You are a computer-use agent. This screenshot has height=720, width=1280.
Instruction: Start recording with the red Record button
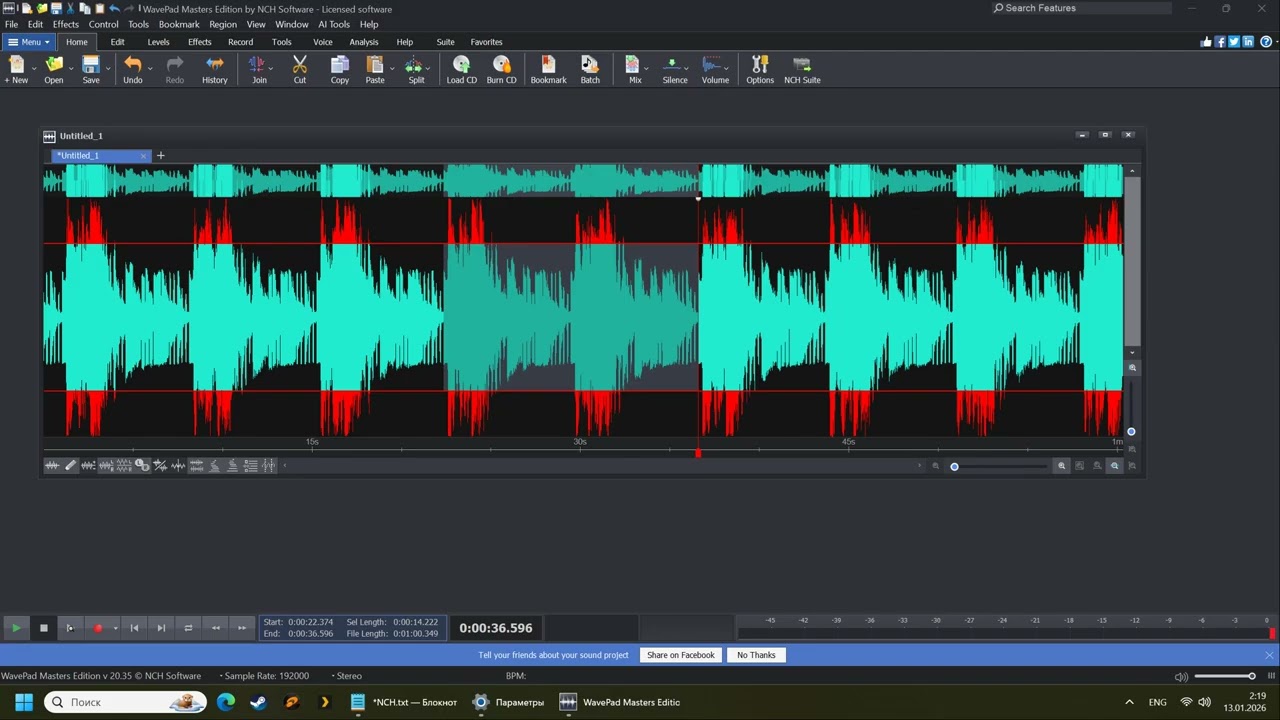click(98, 628)
